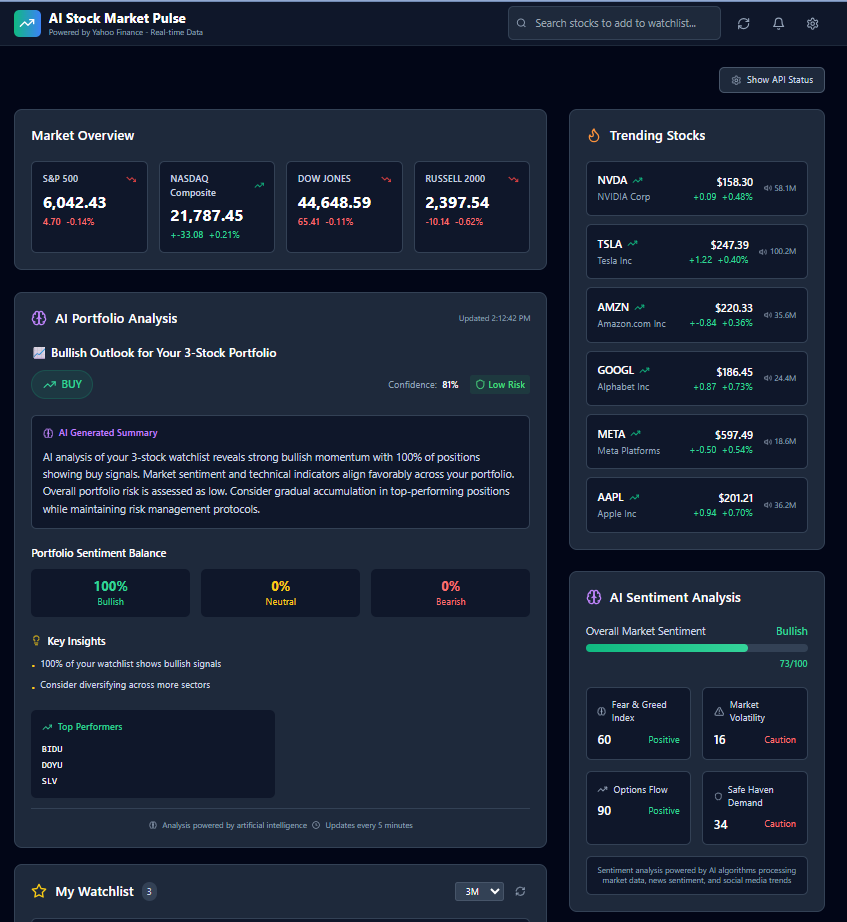Image resolution: width=847 pixels, height=922 pixels.
Task: Open the GOOGL Alphabet Inc card
Action: pos(696,379)
